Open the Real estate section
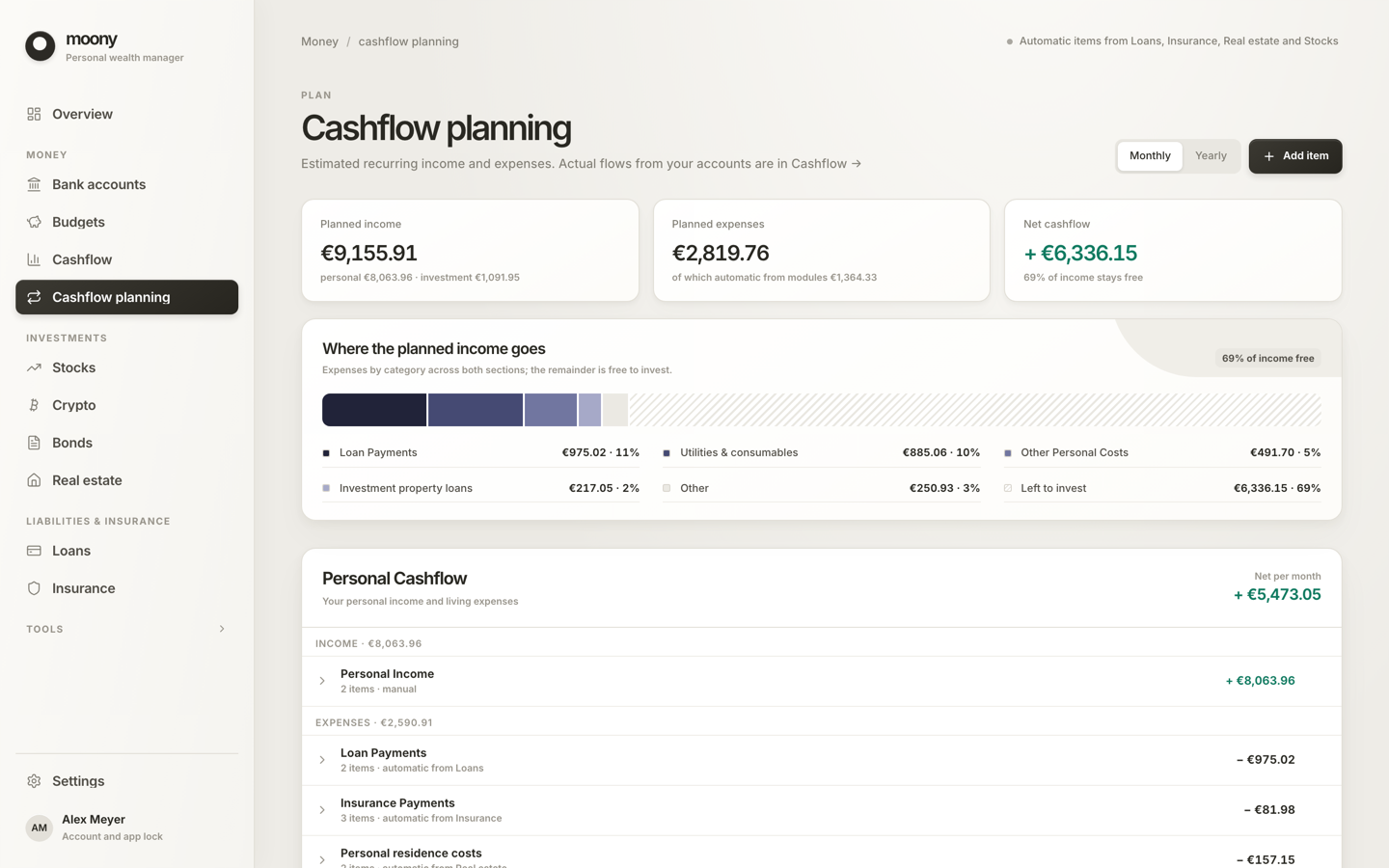The height and width of the screenshot is (868, 1389). (x=126, y=480)
